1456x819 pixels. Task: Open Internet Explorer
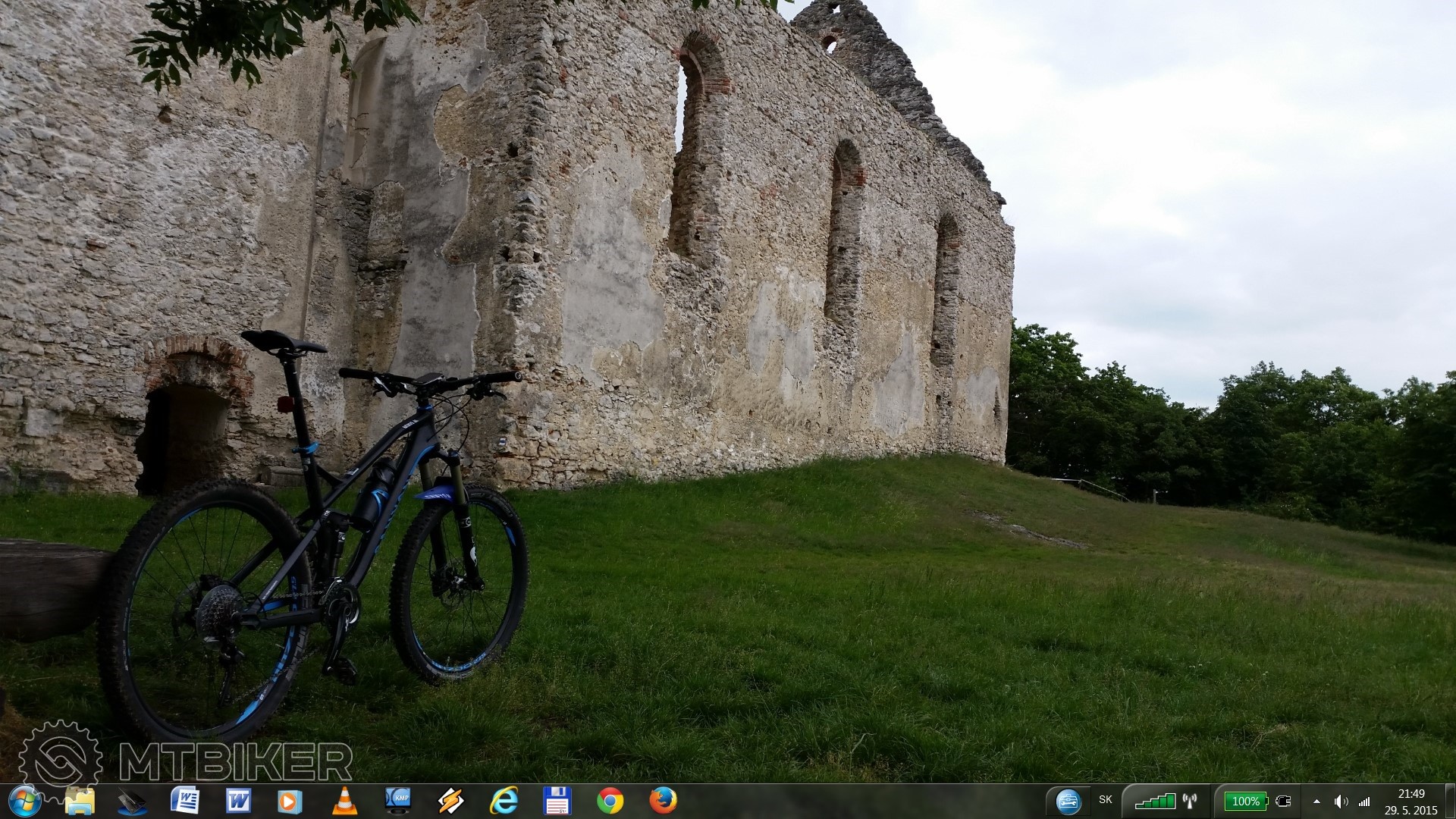504,801
